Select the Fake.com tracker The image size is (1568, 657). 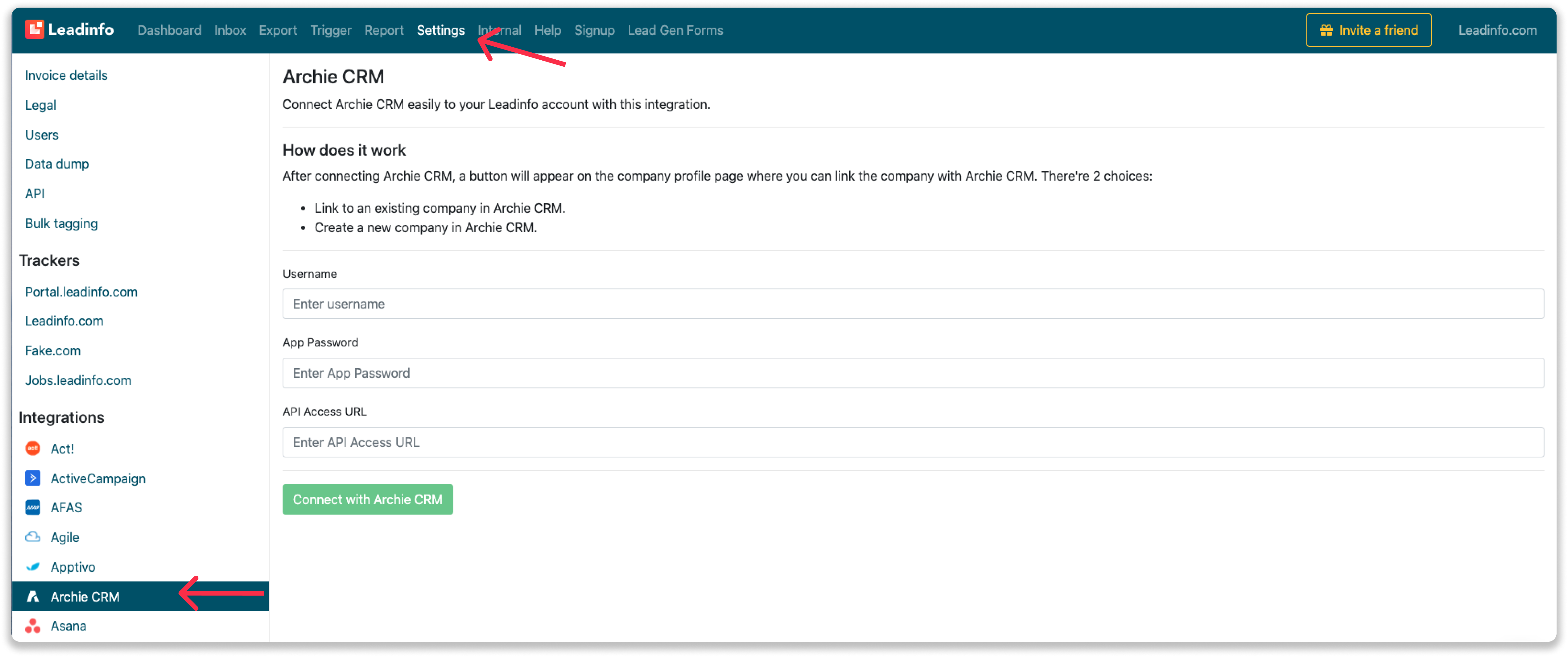point(52,351)
